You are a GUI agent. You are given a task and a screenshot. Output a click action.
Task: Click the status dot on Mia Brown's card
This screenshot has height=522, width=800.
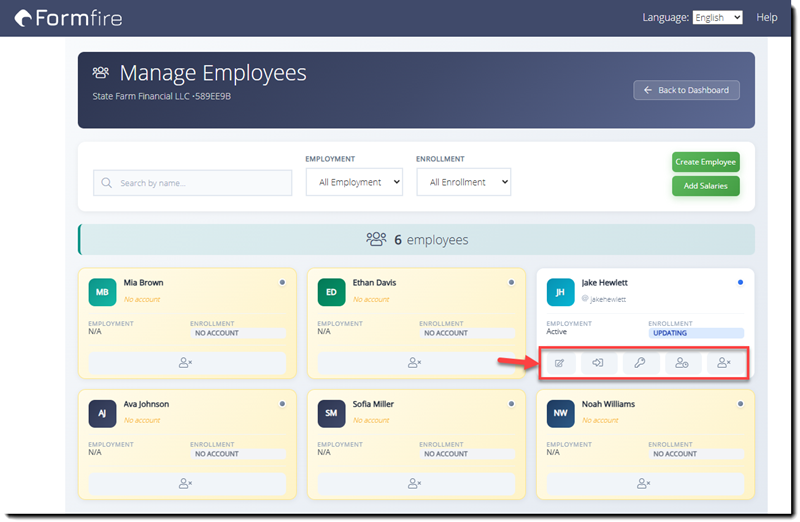(x=282, y=283)
